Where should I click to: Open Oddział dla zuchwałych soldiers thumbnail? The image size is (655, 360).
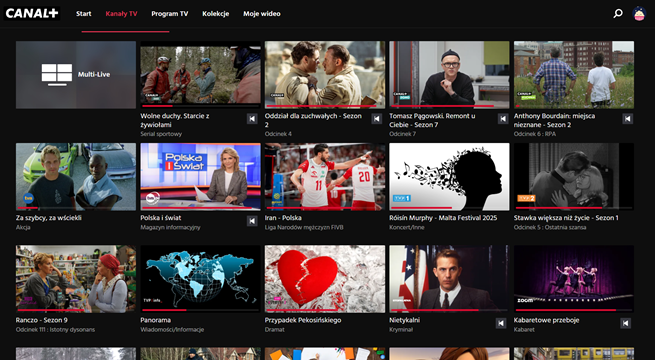tap(325, 75)
